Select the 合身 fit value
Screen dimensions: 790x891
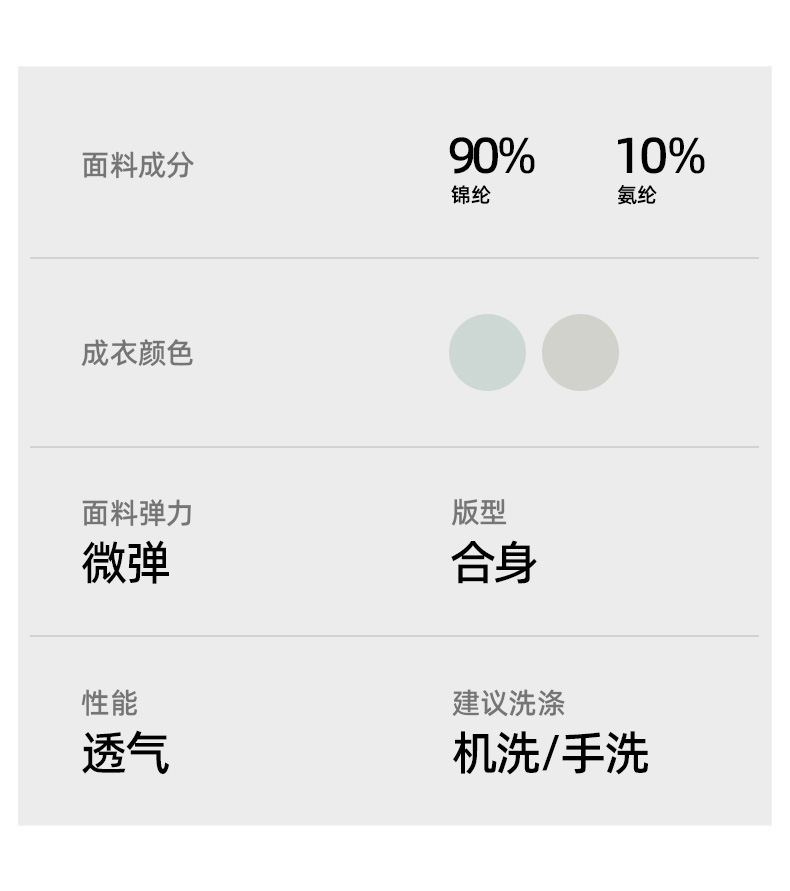[x=494, y=563]
